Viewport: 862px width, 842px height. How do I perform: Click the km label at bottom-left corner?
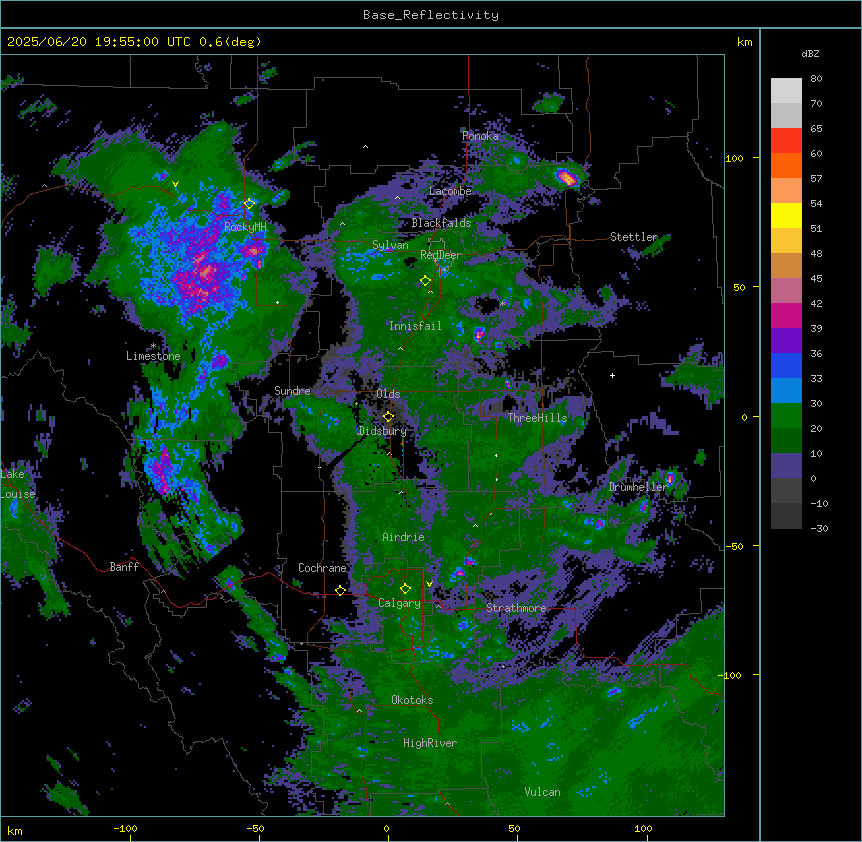click(14, 831)
